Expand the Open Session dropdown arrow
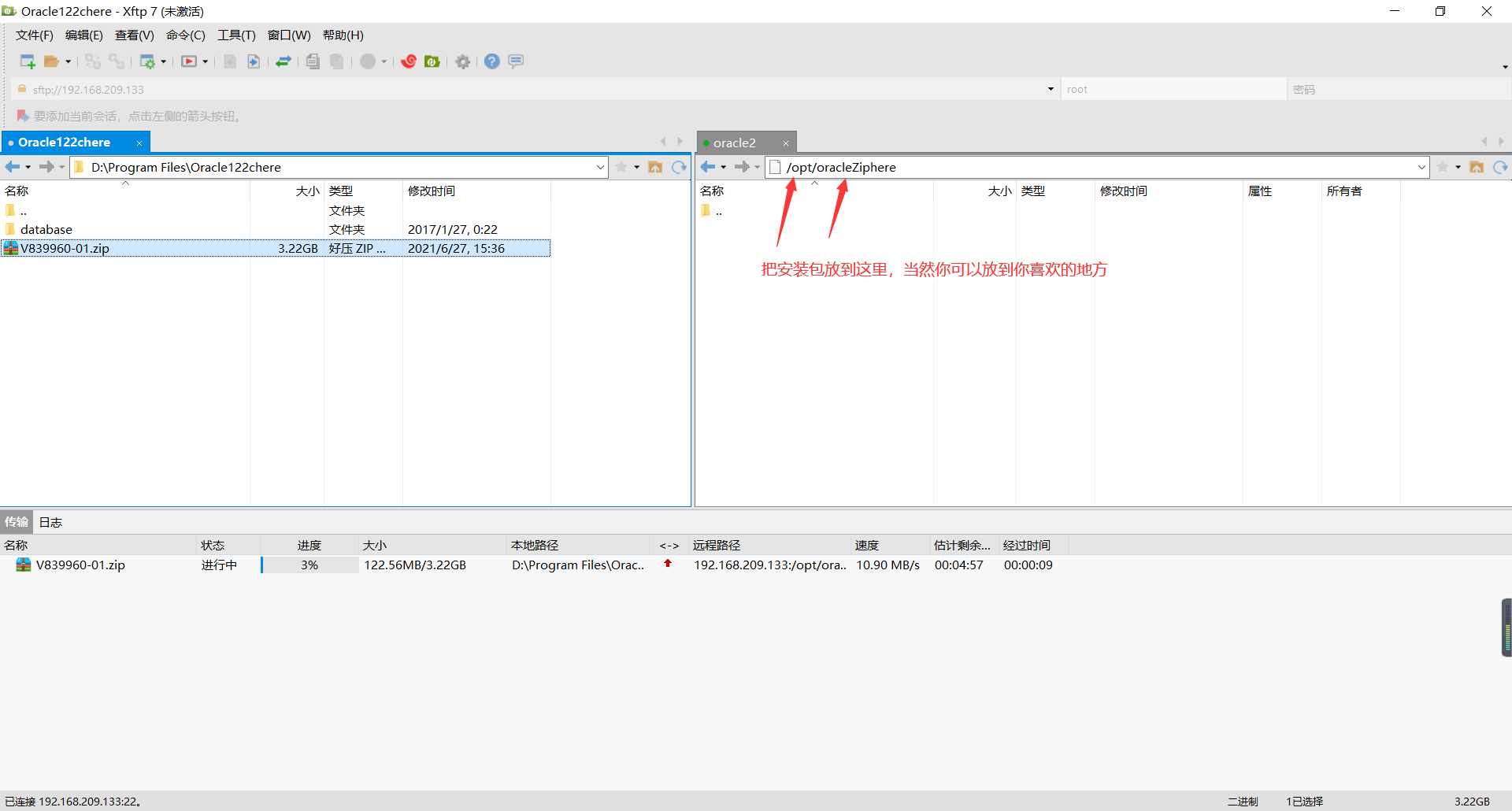The image size is (1512, 811). [69, 61]
